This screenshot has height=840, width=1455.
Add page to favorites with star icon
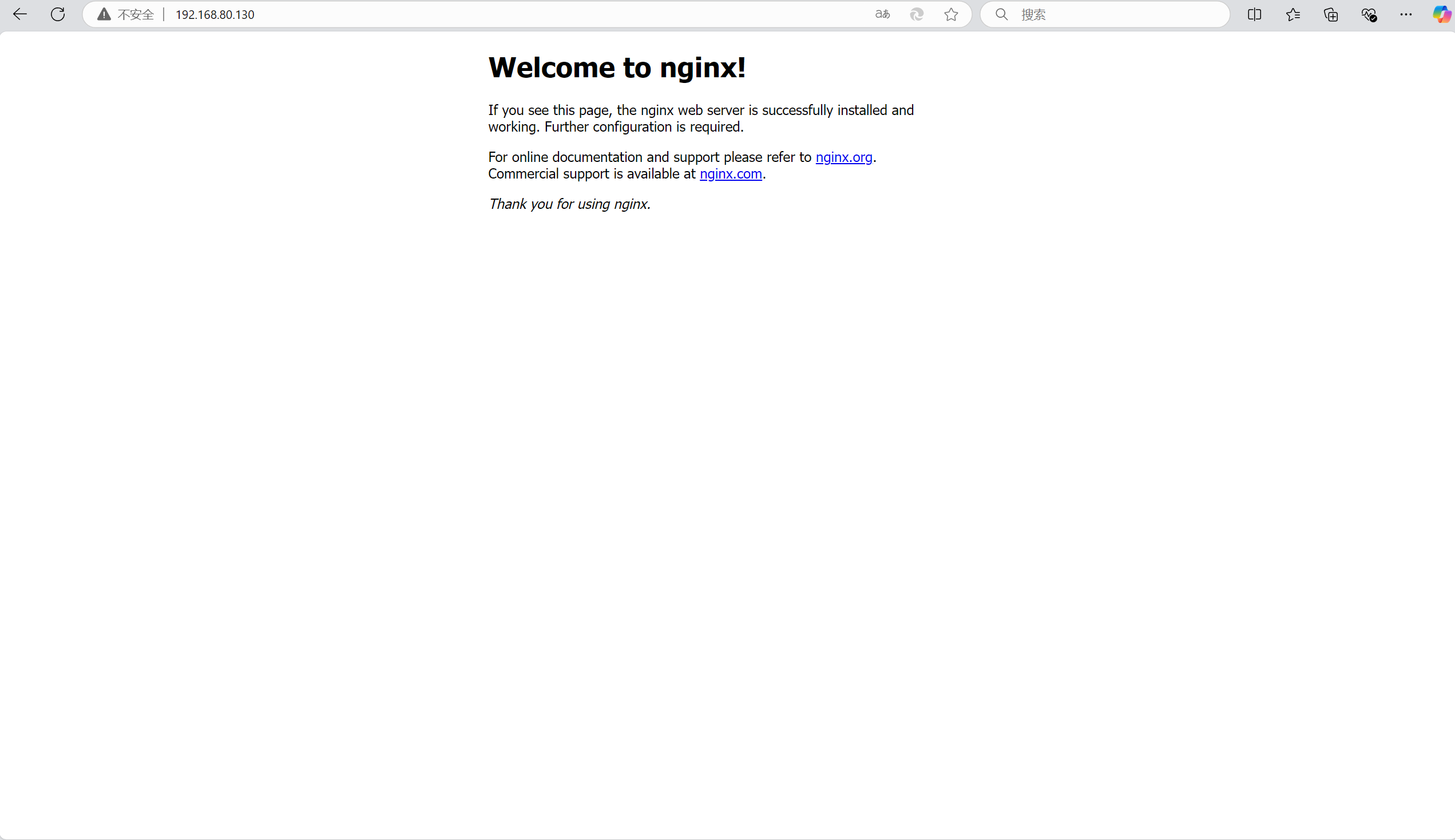pos(951,14)
